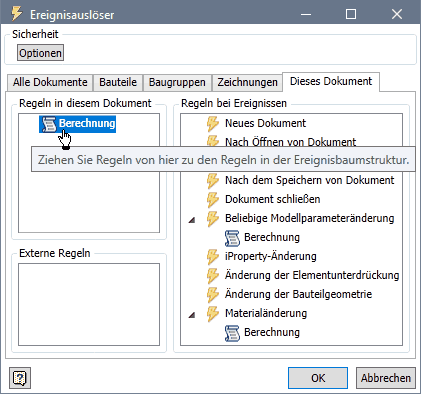This screenshot has height=394, width=421.
Task: Switch to the Bauteile tab
Action: 118,82
